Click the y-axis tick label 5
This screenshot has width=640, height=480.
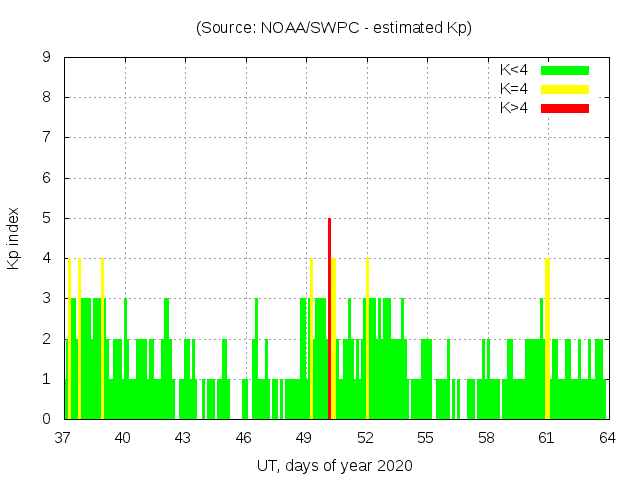pos(46,218)
